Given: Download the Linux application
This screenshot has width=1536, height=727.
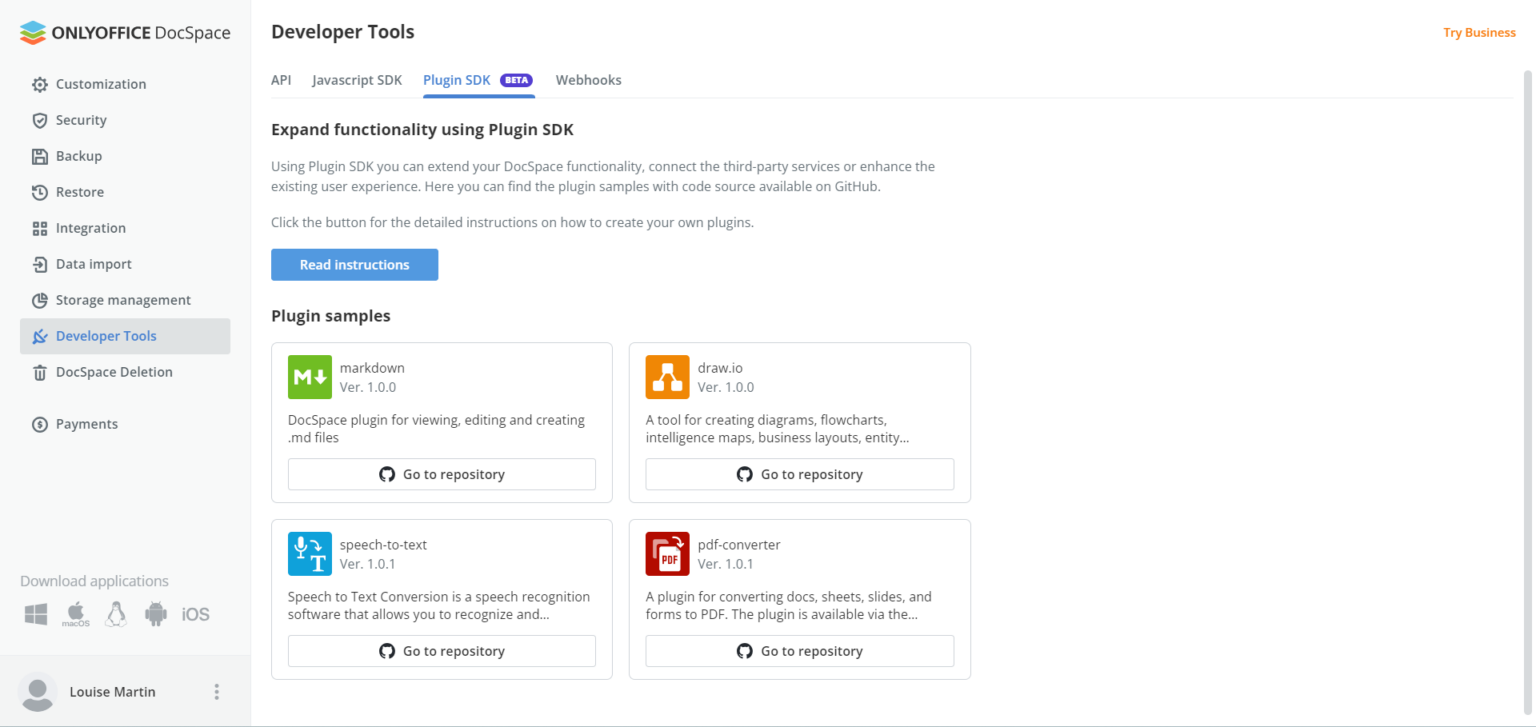Looking at the screenshot, I should point(115,614).
